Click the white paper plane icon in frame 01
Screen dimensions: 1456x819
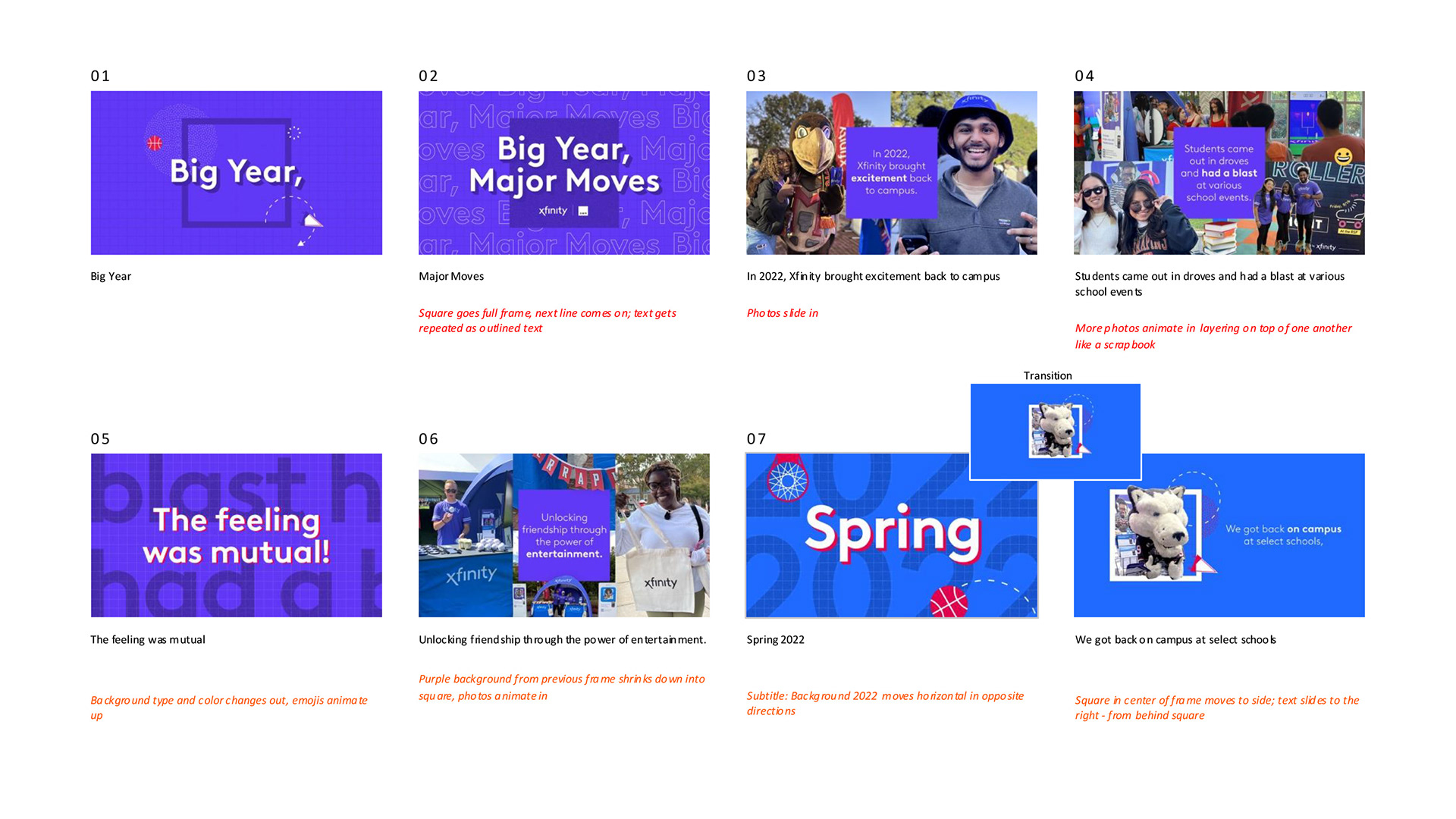[312, 221]
